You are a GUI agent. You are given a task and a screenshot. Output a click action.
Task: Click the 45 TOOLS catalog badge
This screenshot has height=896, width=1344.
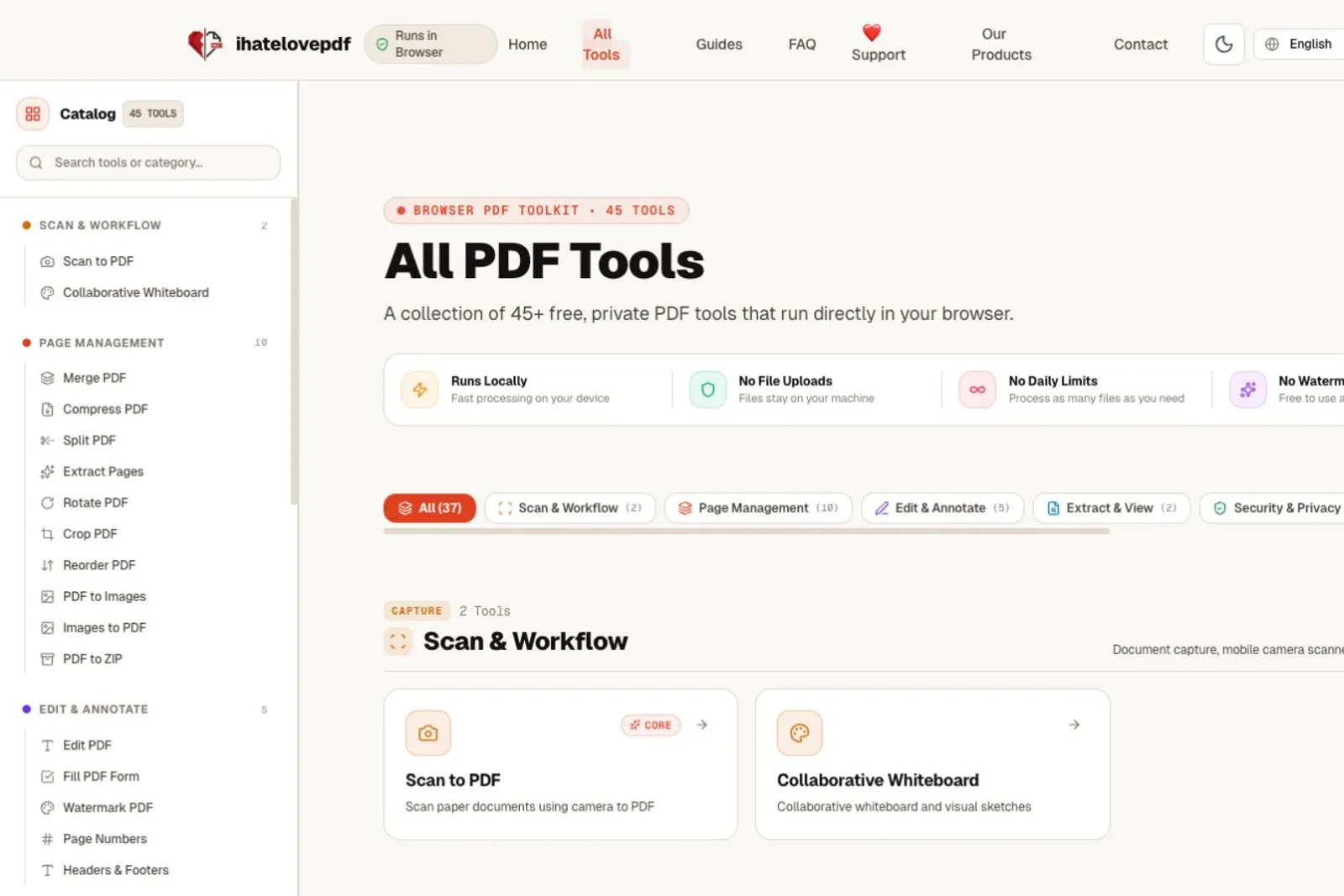pyautogui.click(x=153, y=113)
